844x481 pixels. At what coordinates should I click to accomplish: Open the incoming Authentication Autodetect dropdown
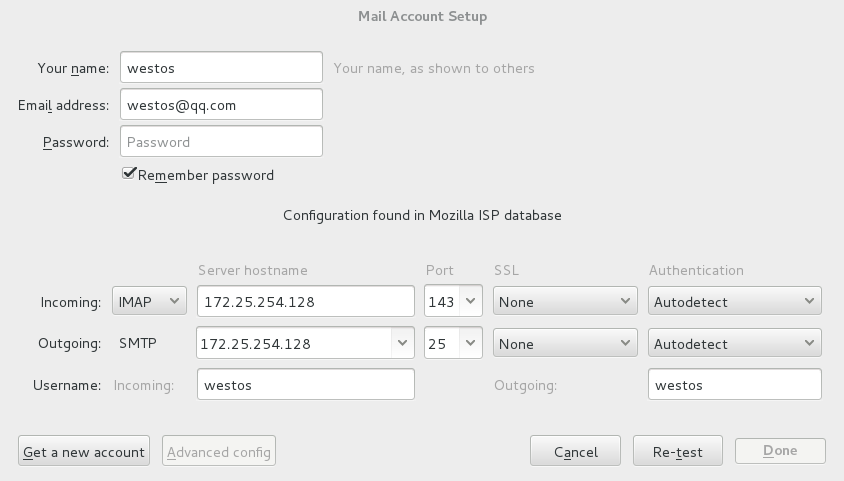tap(735, 301)
